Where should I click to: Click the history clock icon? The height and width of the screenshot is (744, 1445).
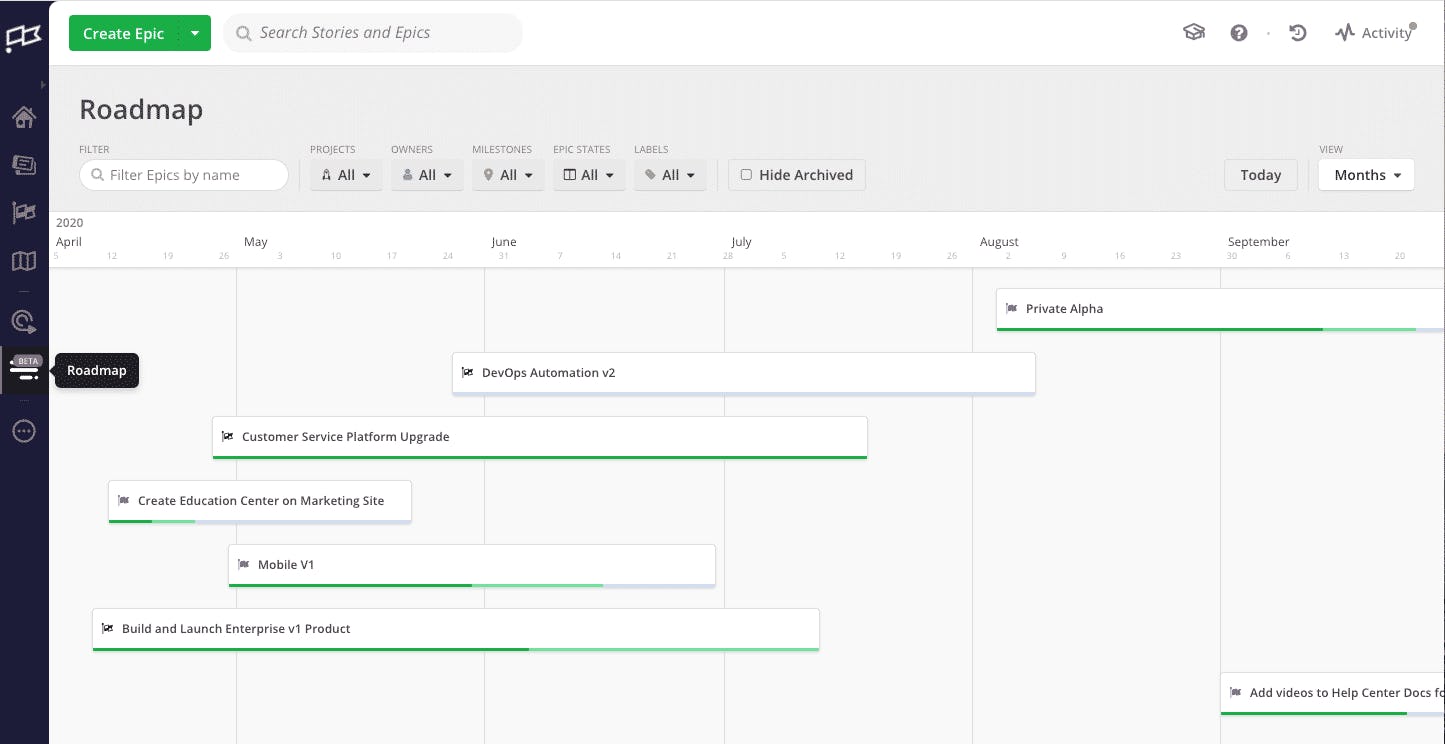(x=1298, y=33)
